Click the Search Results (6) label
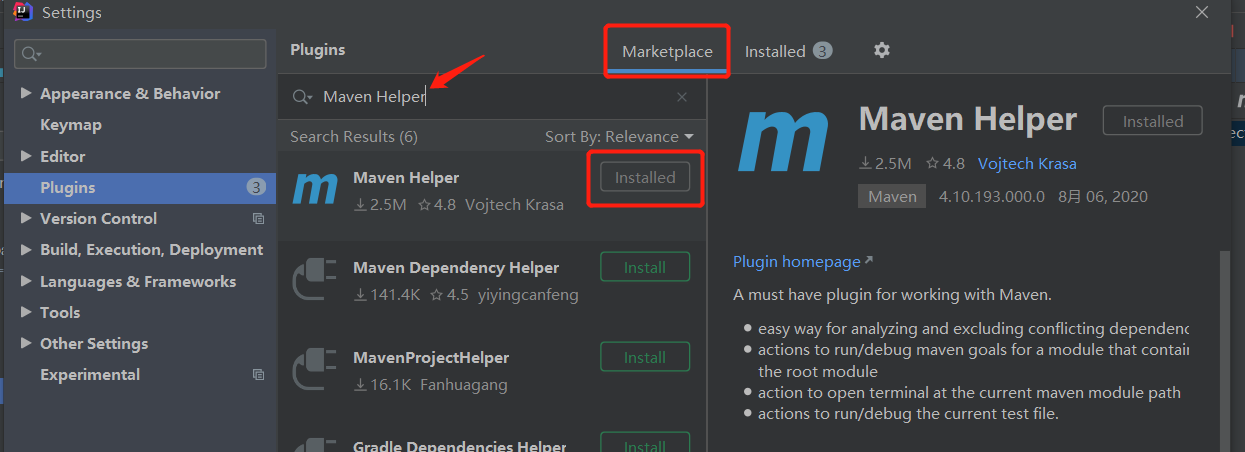This screenshot has height=452, width=1245. pyautogui.click(x=354, y=137)
